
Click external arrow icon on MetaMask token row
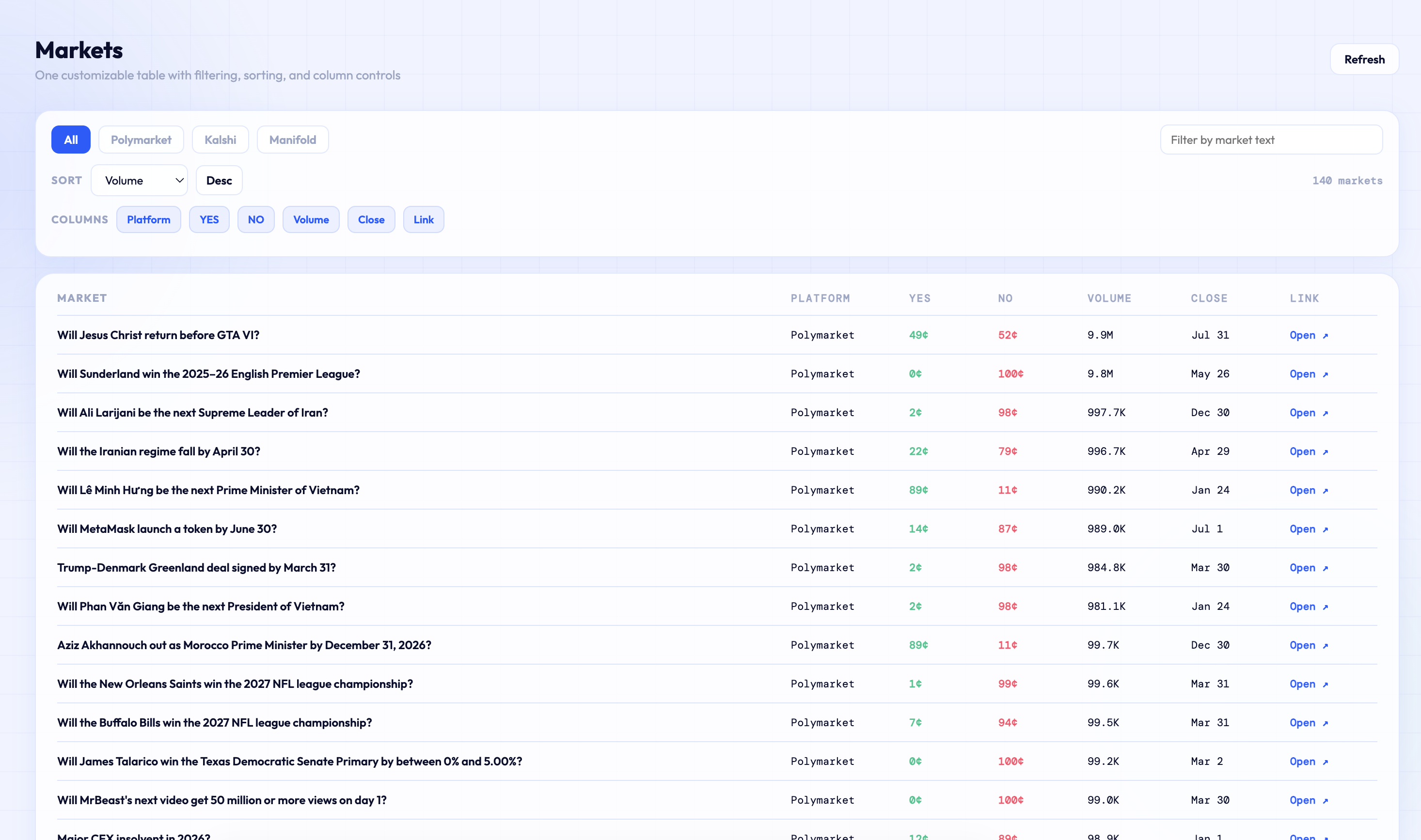[1326, 529]
